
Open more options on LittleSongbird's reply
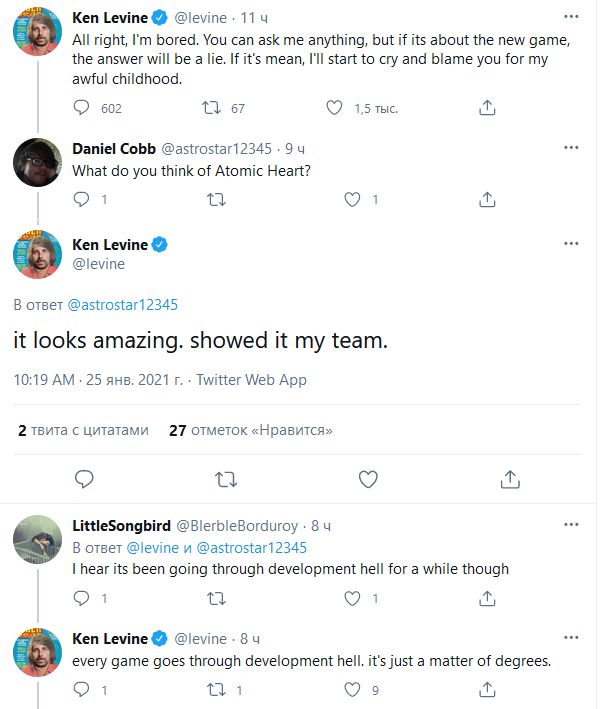571,526
